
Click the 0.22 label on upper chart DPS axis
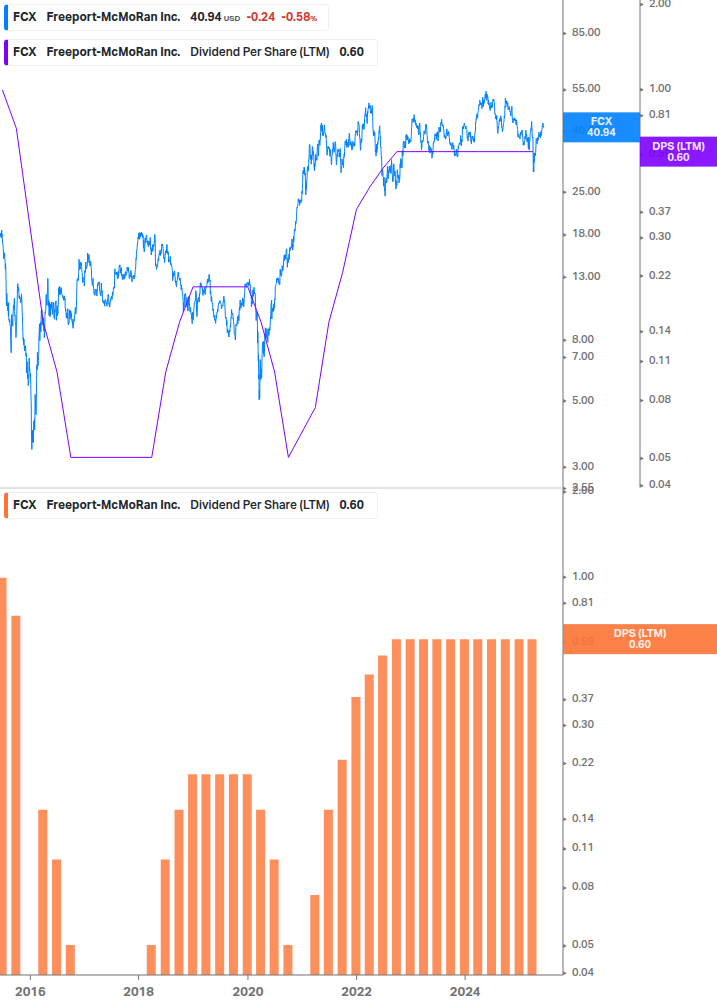point(660,276)
